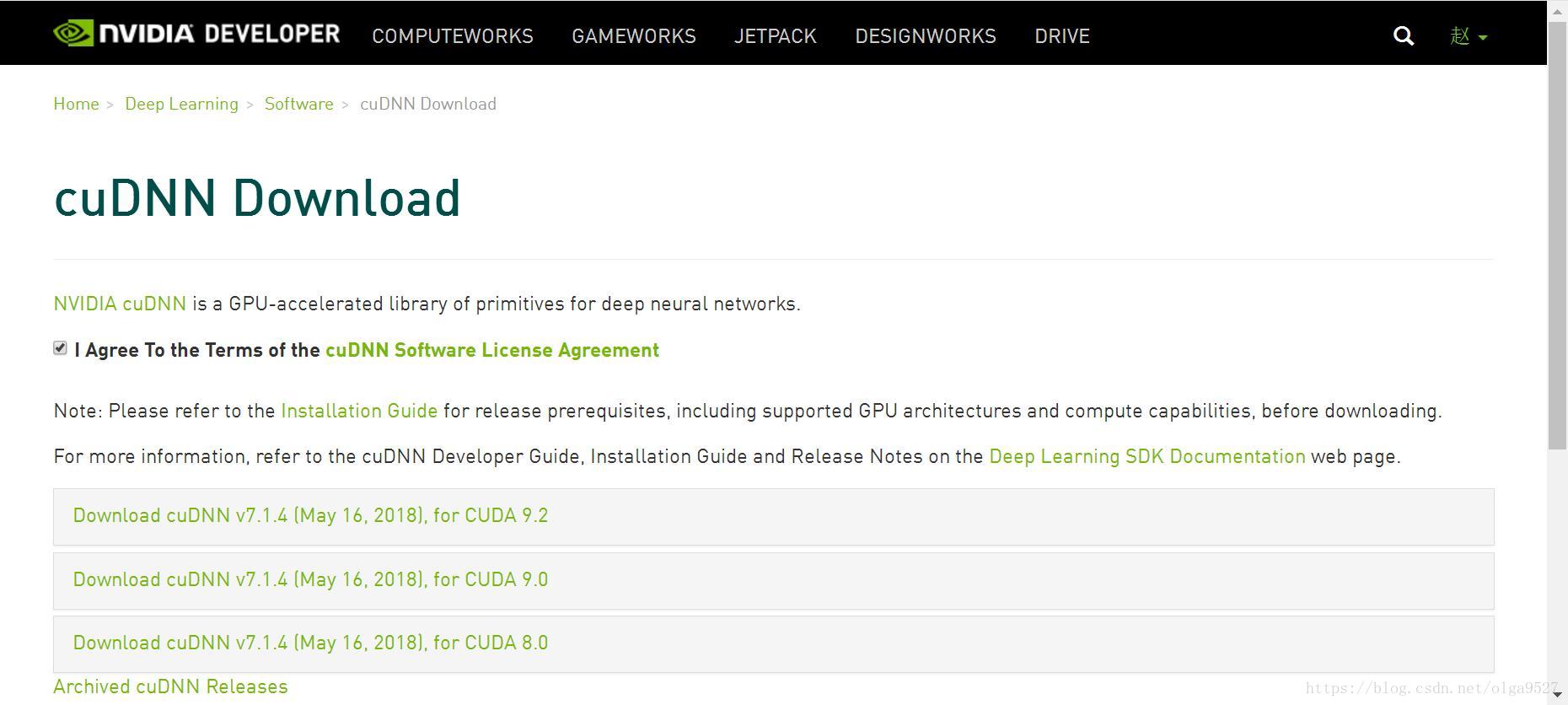Screen dimensions: 1568x705
Task: Open cuDNN Software License Agreement link
Action: [x=492, y=350]
